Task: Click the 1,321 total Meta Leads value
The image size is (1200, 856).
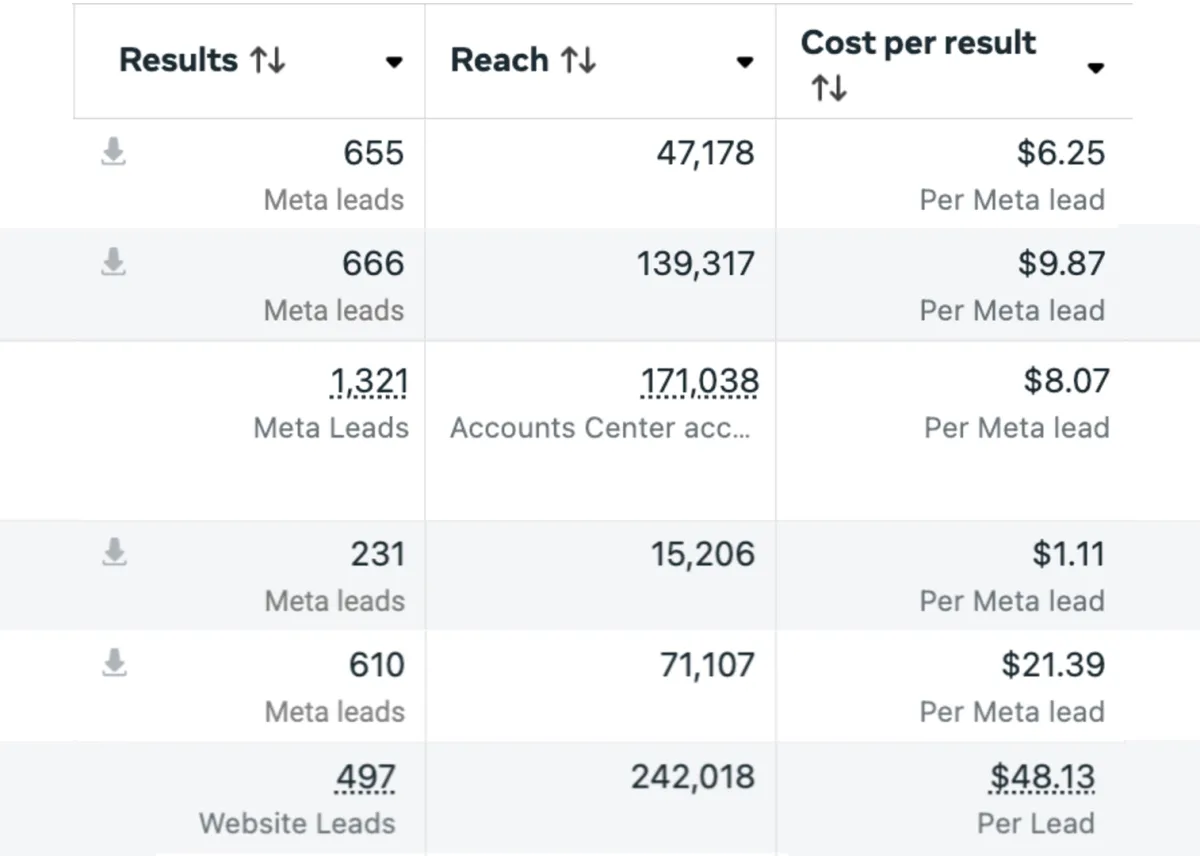Action: coord(368,381)
